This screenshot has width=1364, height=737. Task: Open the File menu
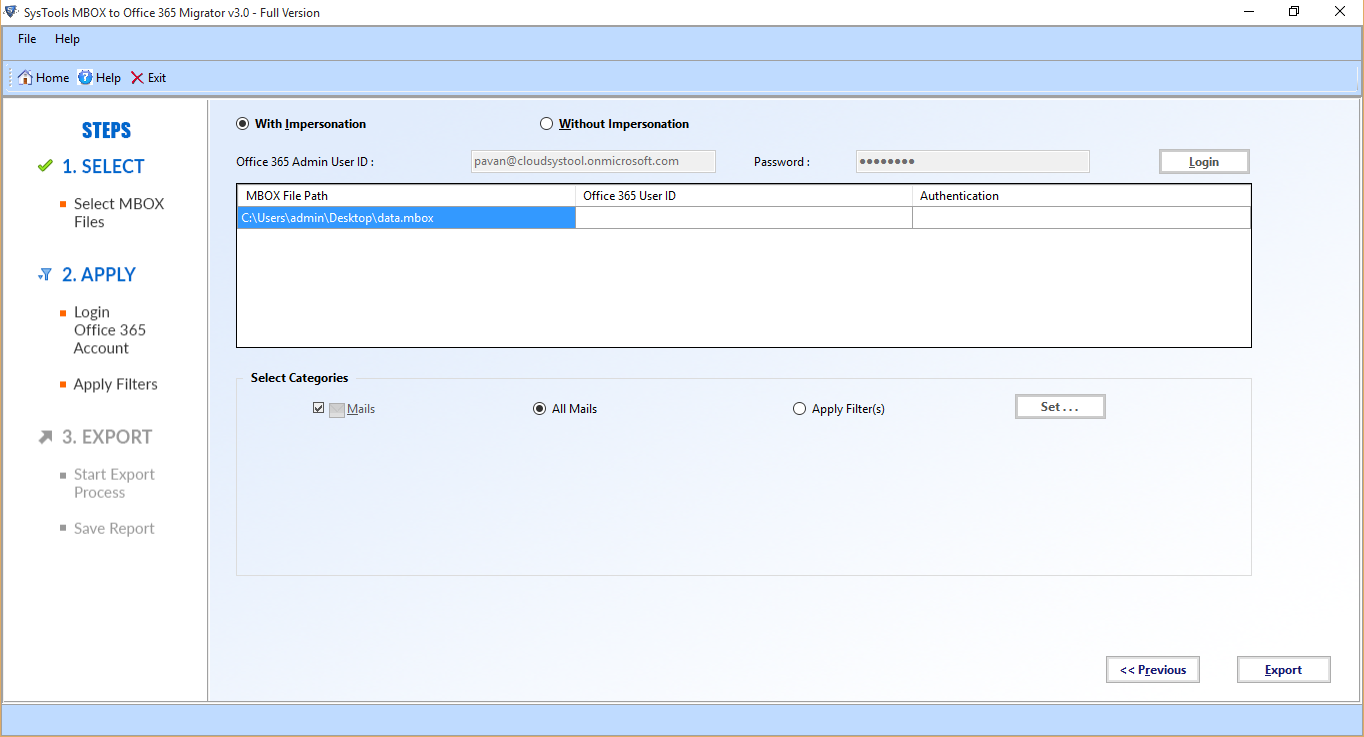pyautogui.click(x=27, y=39)
